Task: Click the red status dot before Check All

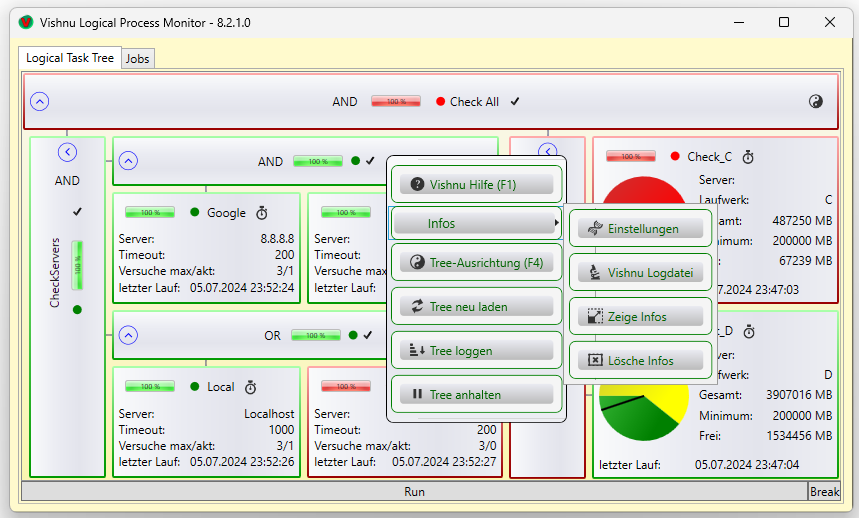Action: 440,102
